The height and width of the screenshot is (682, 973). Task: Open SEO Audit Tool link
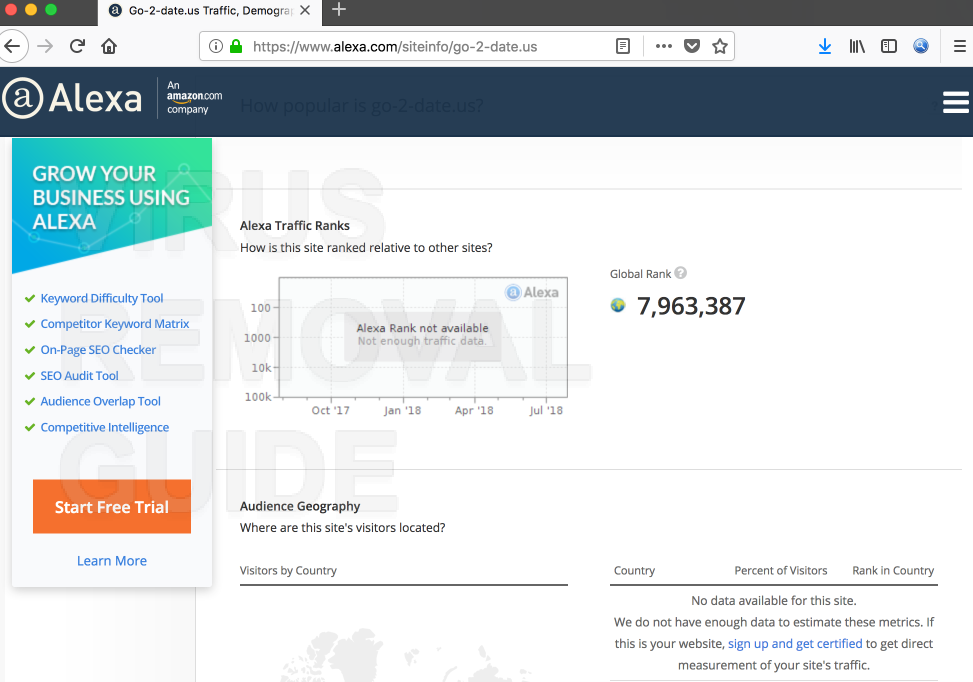point(79,376)
